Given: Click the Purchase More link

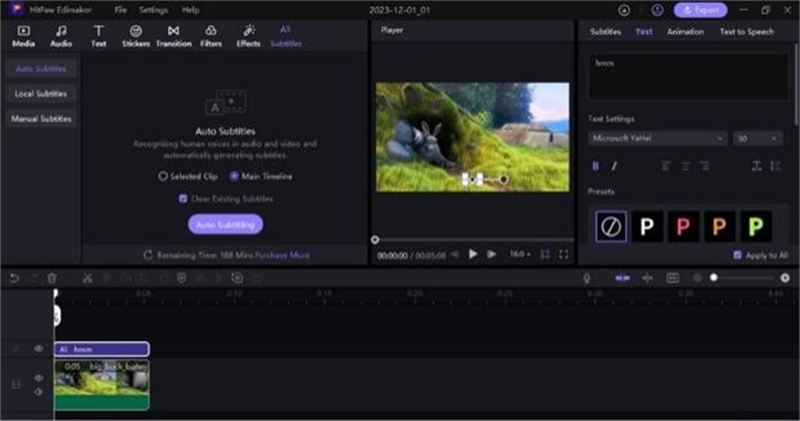Looking at the screenshot, I should (283, 255).
